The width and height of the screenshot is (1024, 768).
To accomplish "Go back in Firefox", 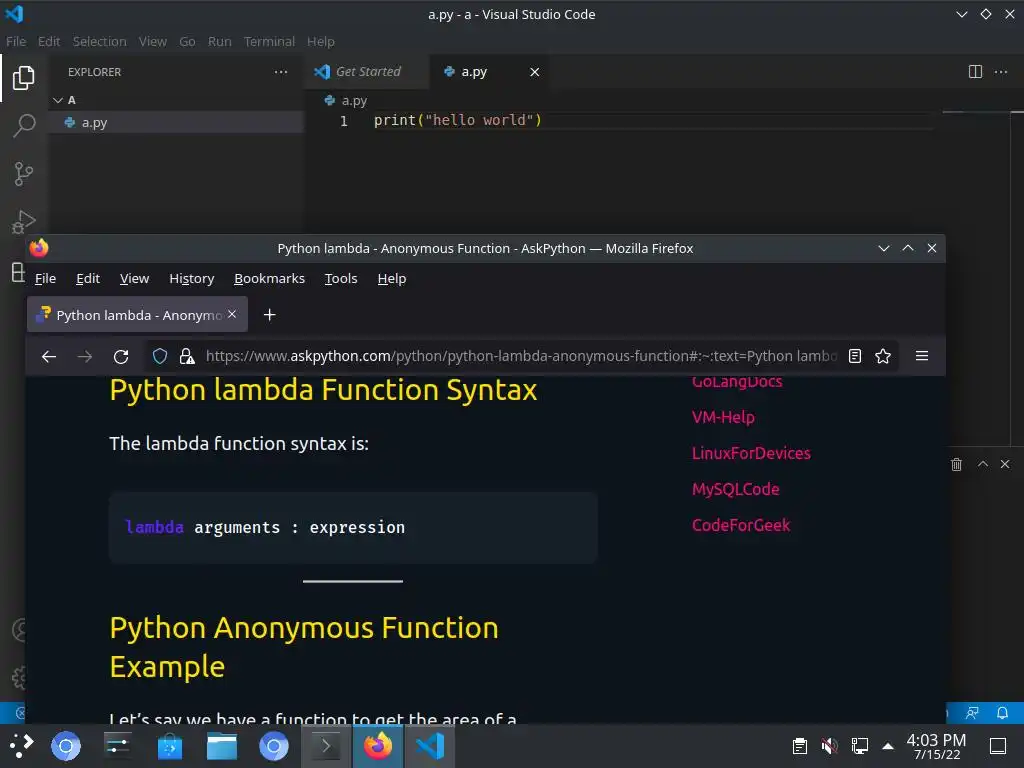I will click(49, 357).
